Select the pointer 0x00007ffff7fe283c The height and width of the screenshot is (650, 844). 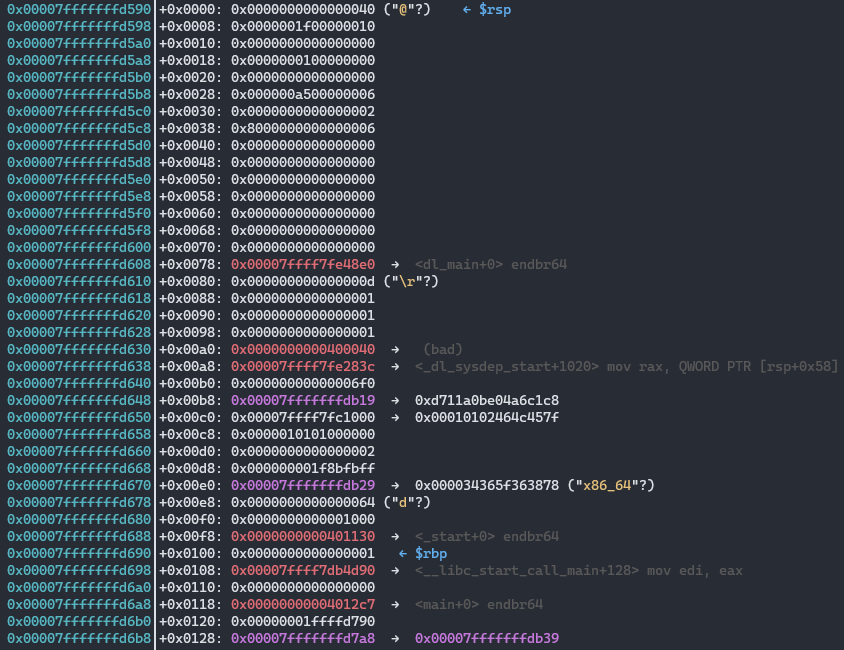tap(303, 366)
